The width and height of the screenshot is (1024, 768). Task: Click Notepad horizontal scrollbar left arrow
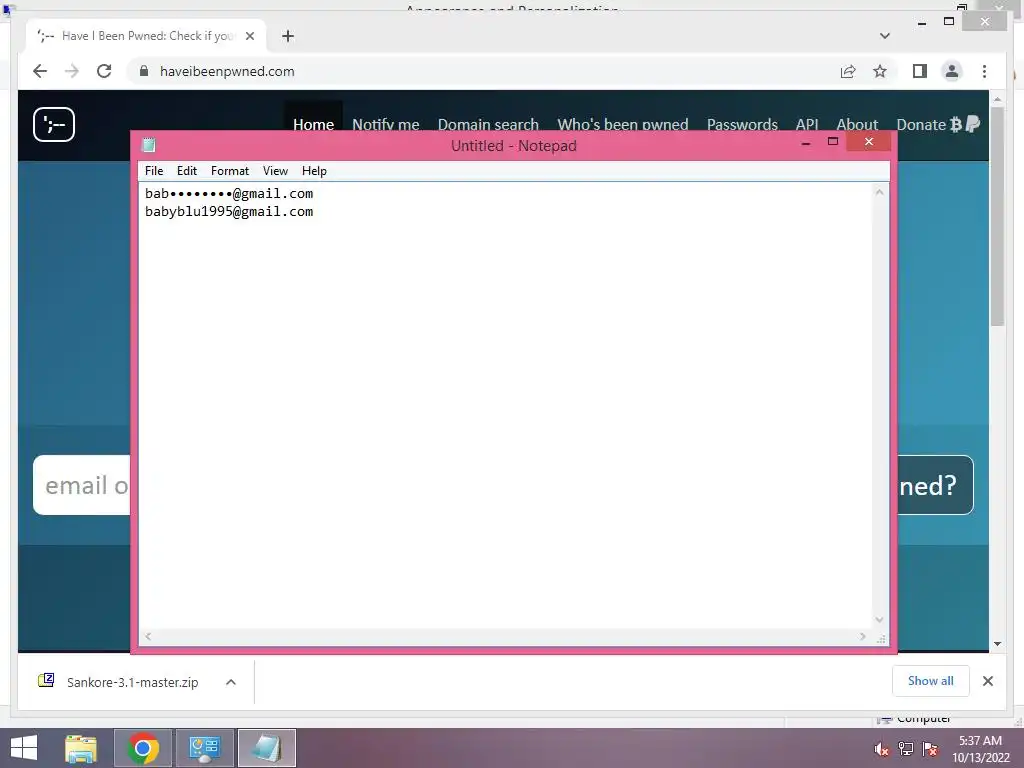[x=148, y=636]
